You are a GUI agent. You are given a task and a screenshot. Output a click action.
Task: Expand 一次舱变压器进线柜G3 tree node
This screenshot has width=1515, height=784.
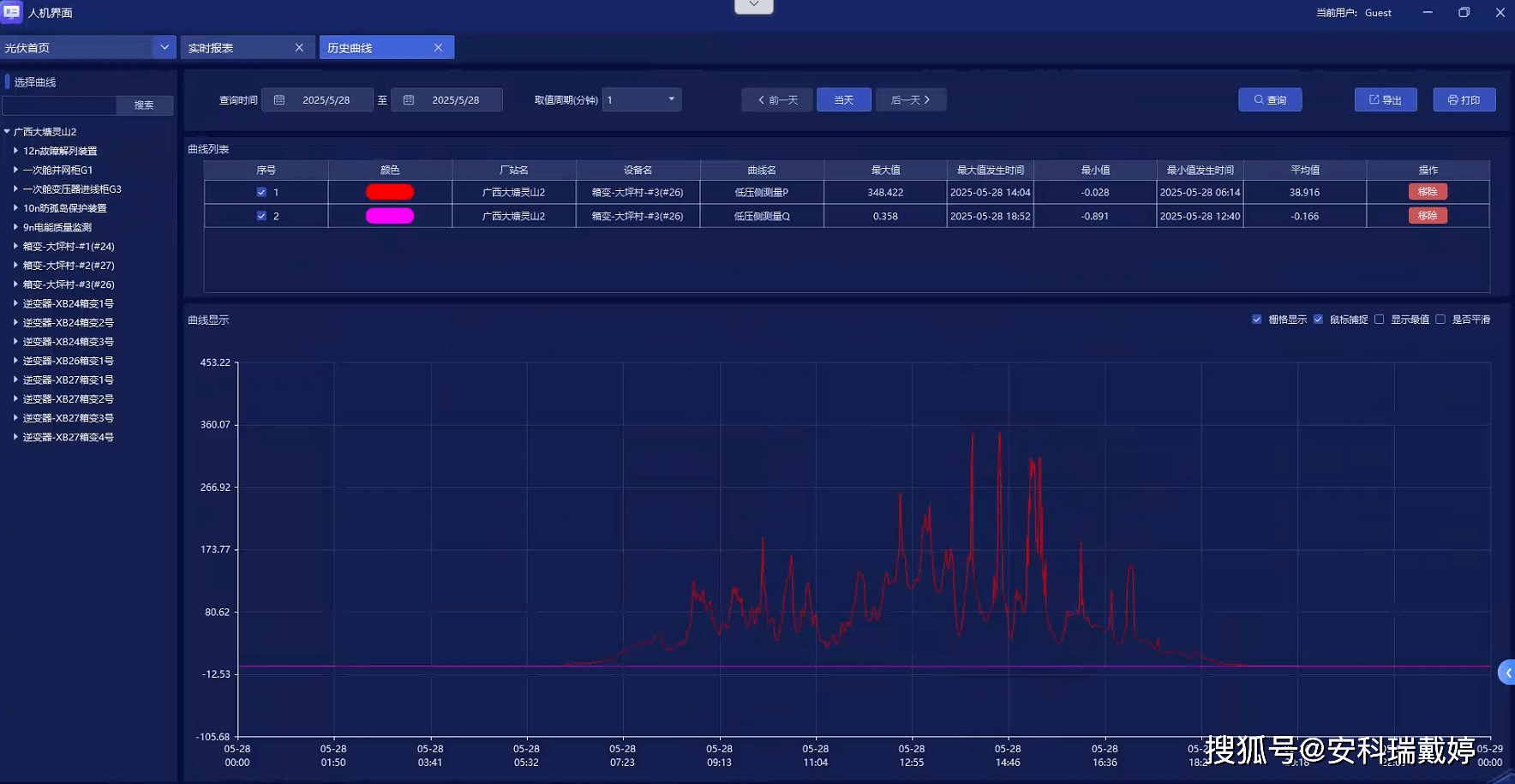coord(15,189)
